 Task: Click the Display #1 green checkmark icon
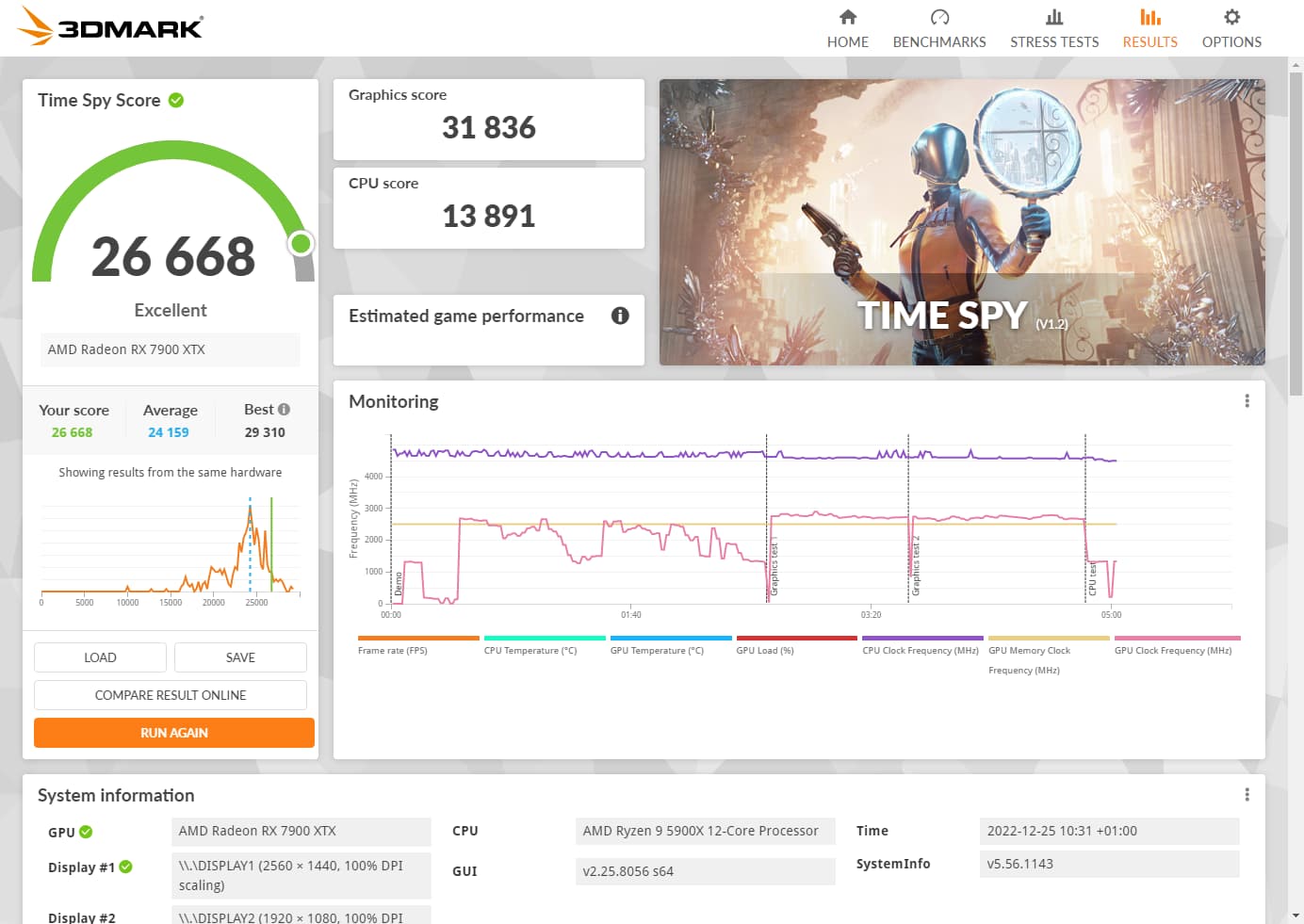(126, 867)
